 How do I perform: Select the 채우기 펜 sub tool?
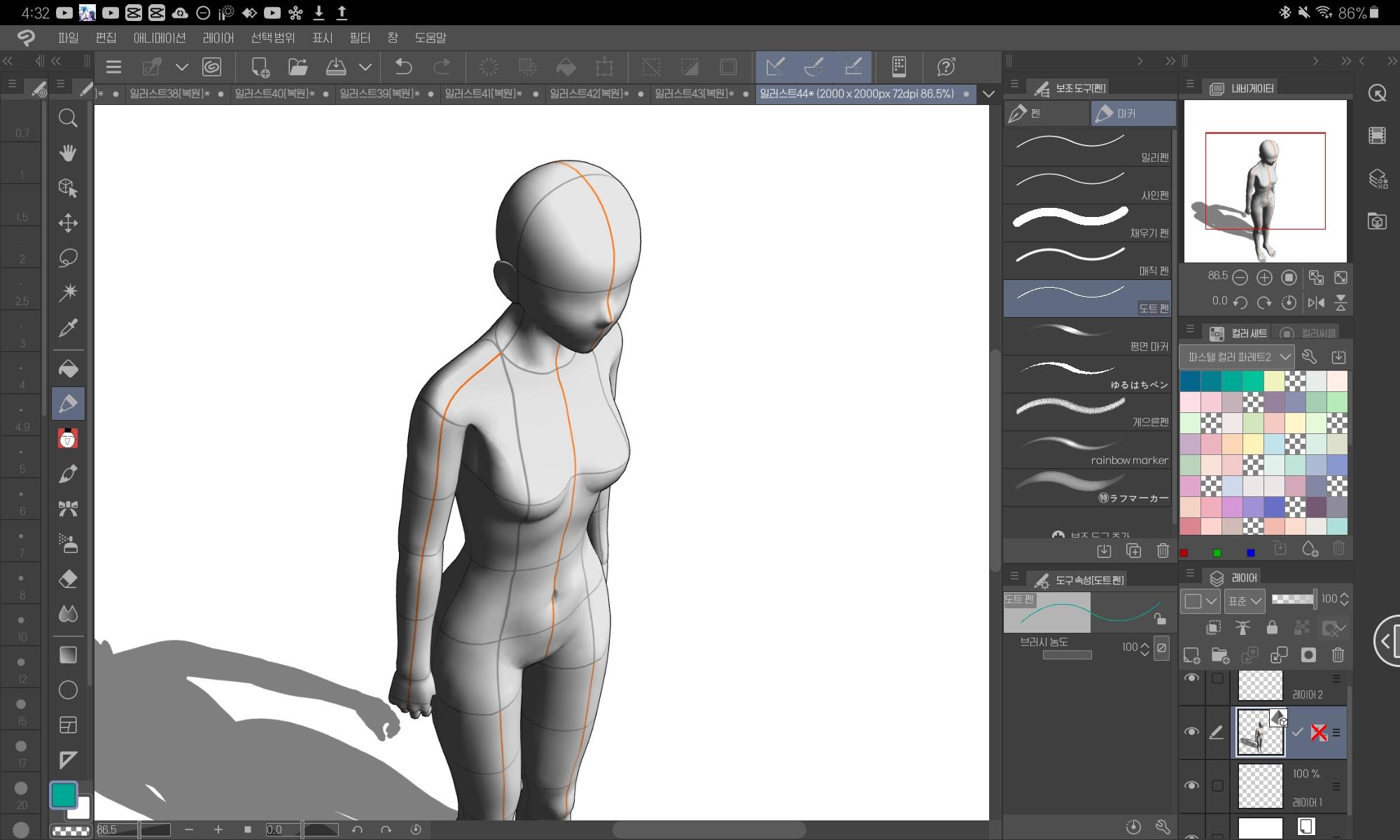[x=1087, y=223]
